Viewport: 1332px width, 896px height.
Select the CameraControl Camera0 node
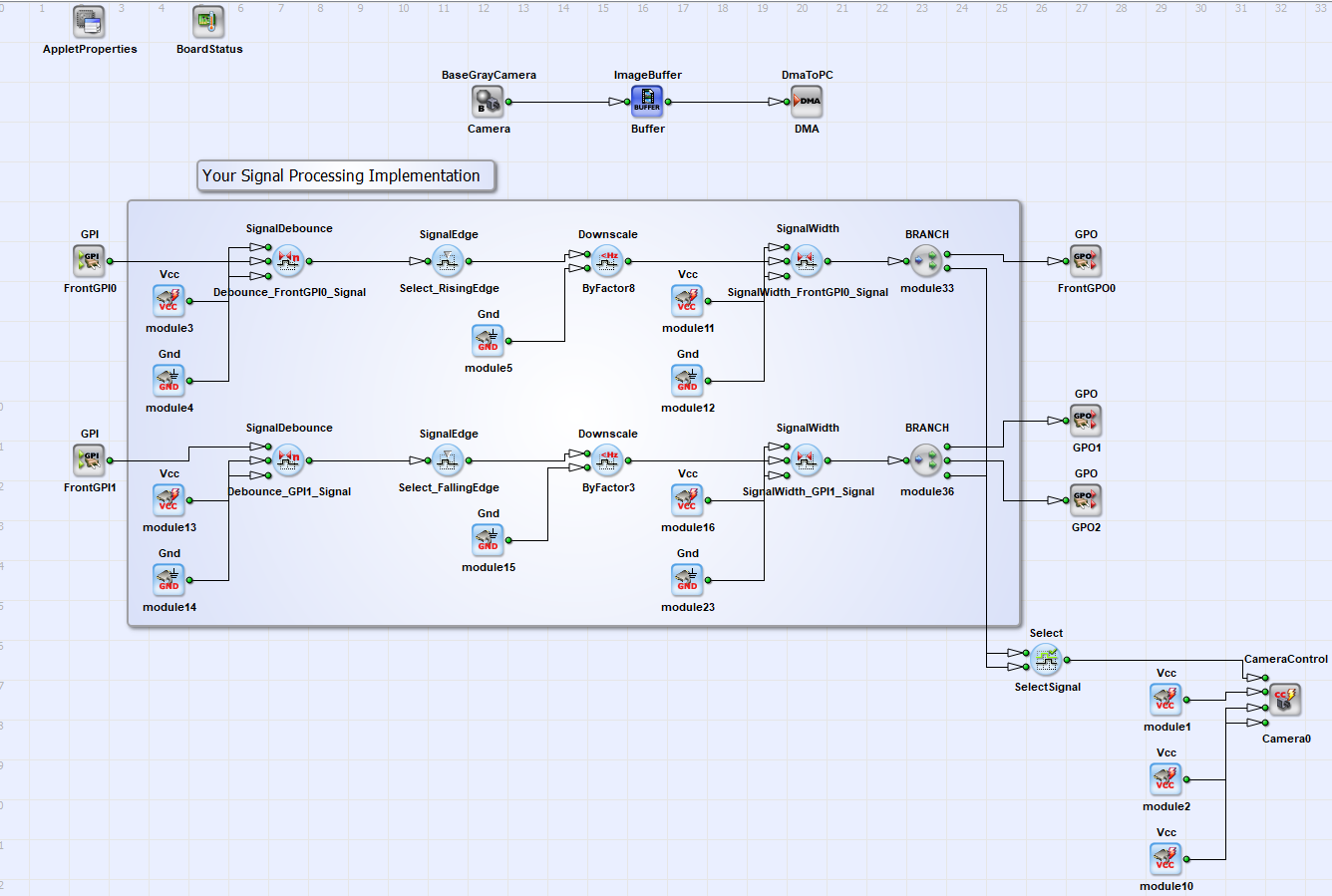tap(1286, 700)
